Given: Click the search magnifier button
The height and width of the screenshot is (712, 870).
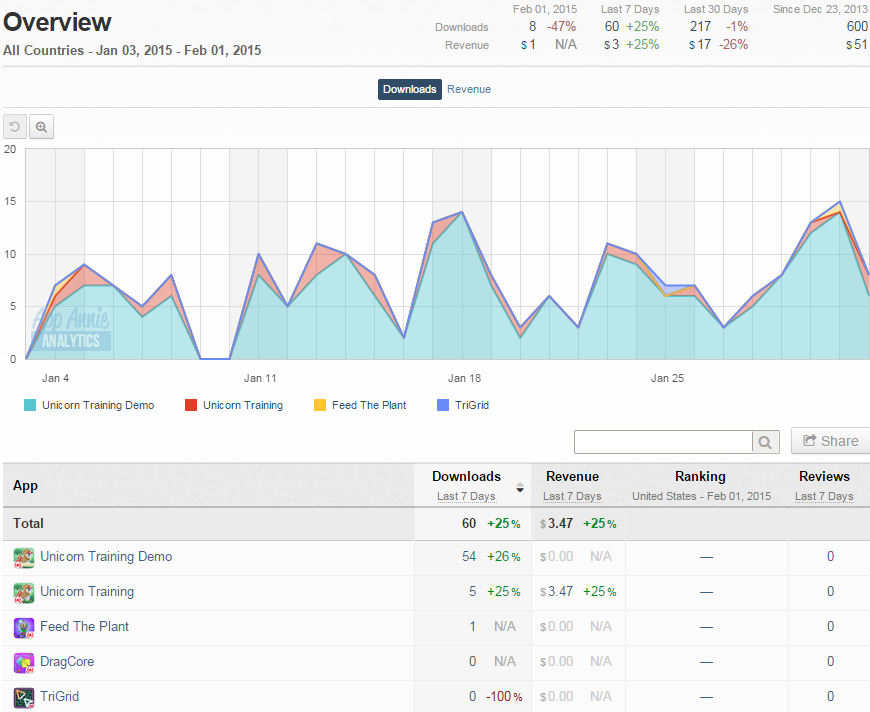Looking at the screenshot, I should click(x=766, y=442).
